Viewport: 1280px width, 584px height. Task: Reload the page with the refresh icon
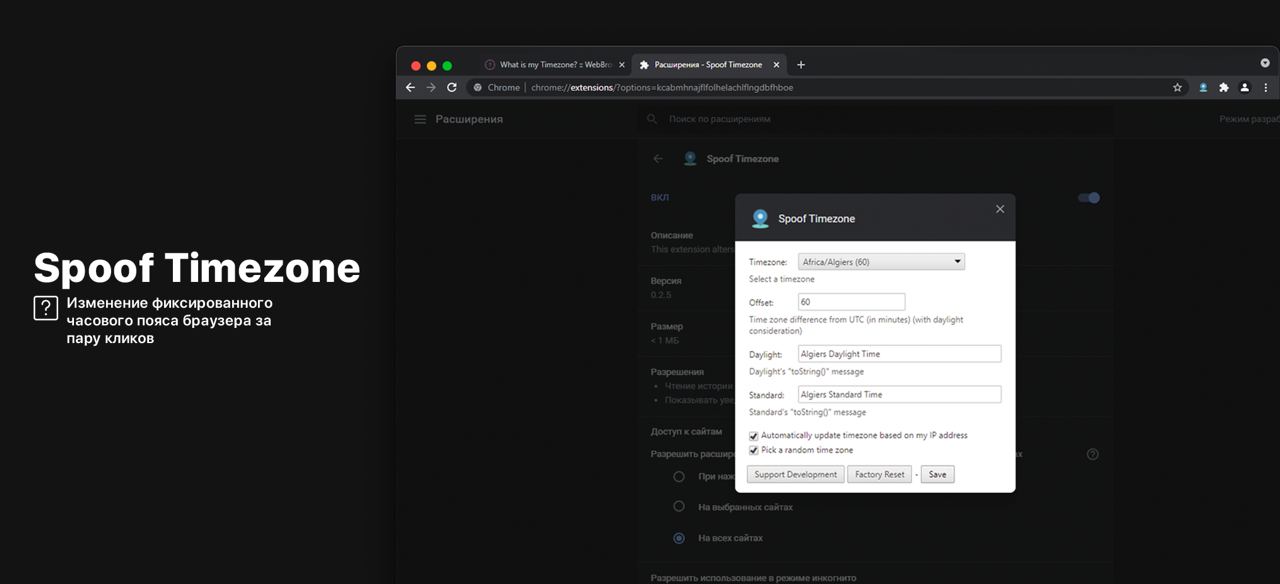pos(452,88)
